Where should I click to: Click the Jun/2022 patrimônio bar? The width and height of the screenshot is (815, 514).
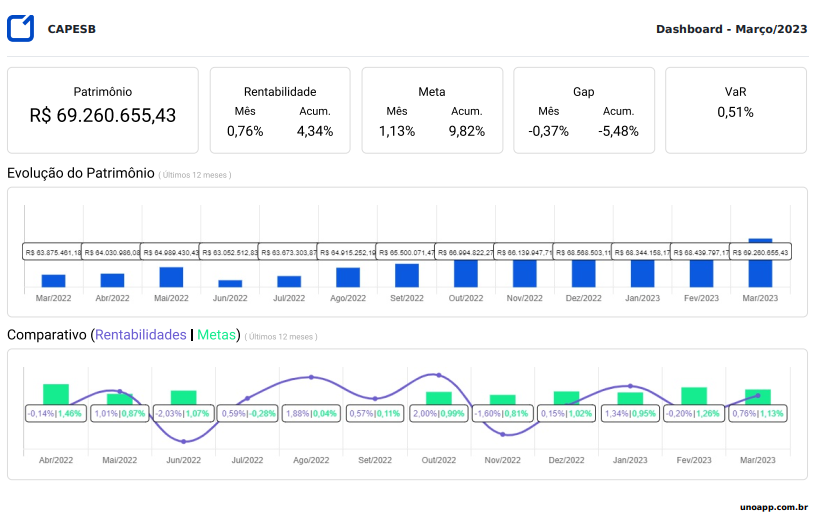(x=230, y=283)
